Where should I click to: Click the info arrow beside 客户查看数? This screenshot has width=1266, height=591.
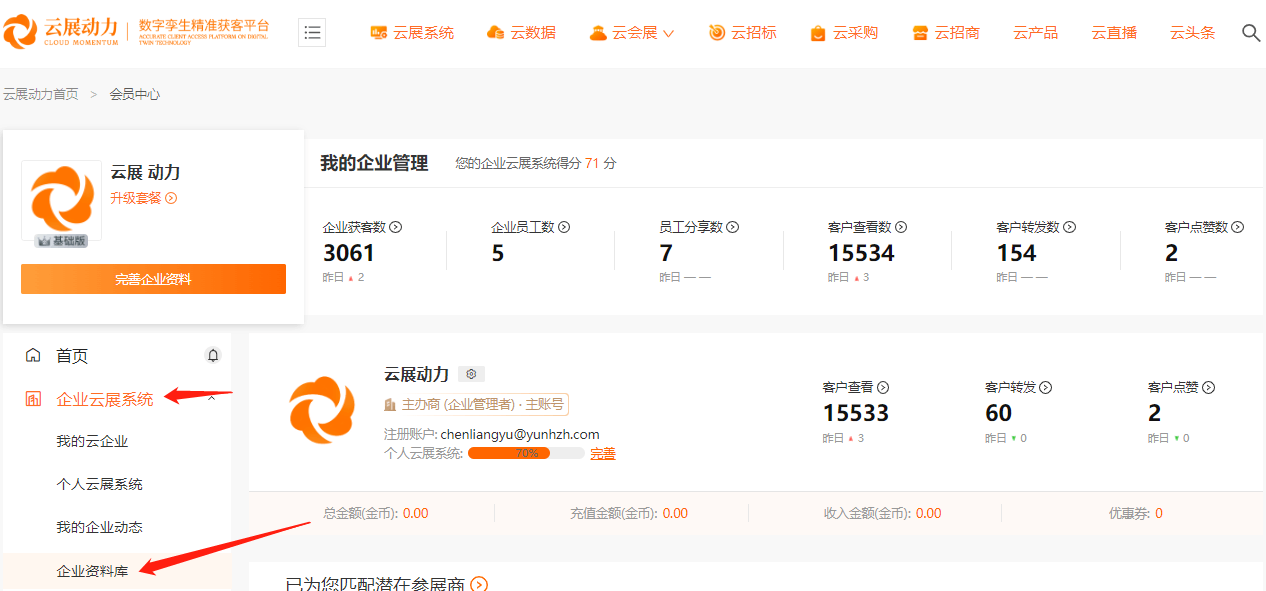[x=901, y=227]
